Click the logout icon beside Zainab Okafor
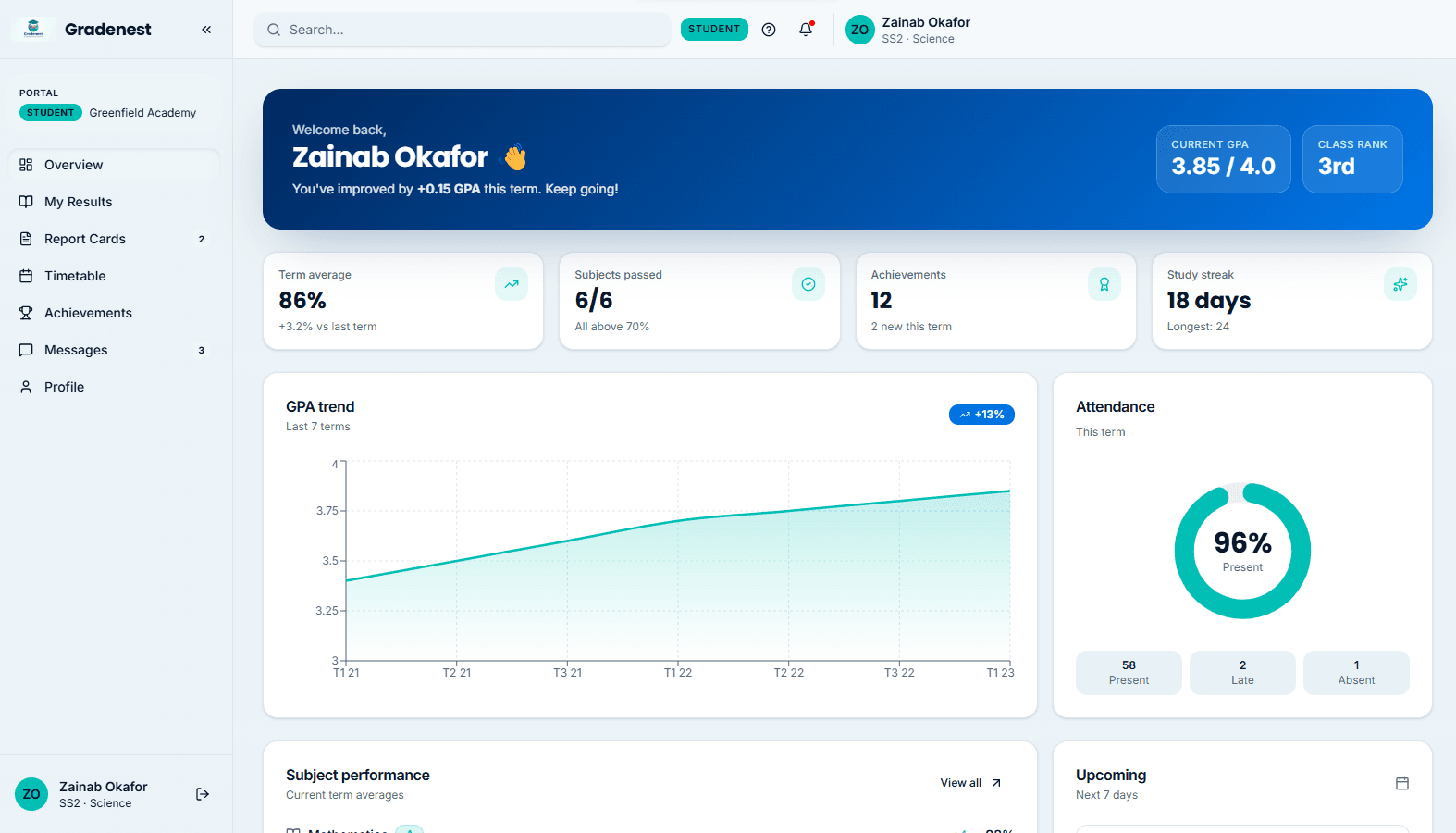The image size is (1456, 833). click(x=203, y=794)
